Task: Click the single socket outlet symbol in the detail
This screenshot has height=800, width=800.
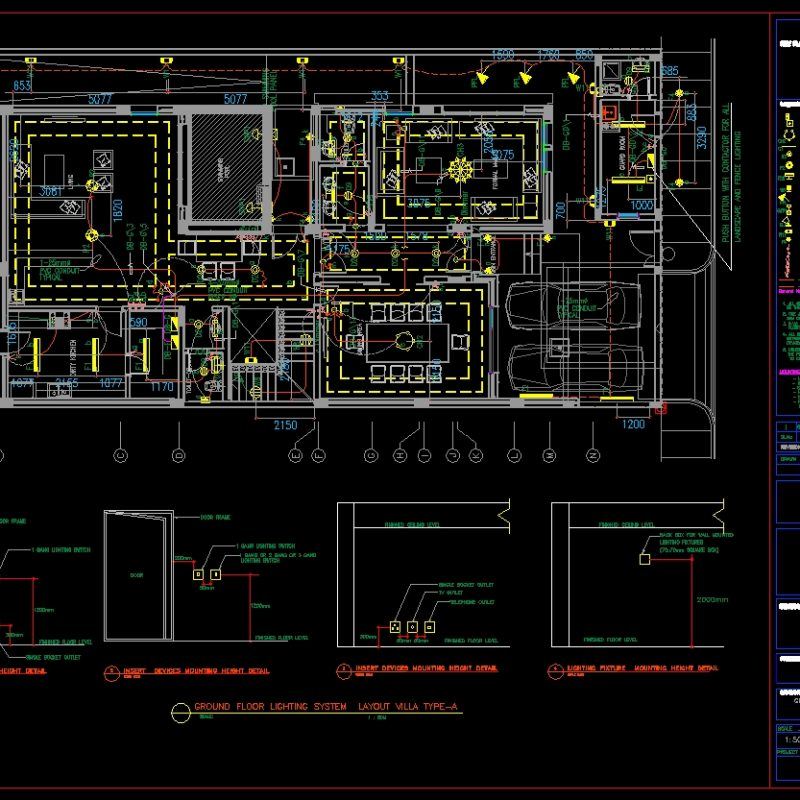Action: coord(395,625)
